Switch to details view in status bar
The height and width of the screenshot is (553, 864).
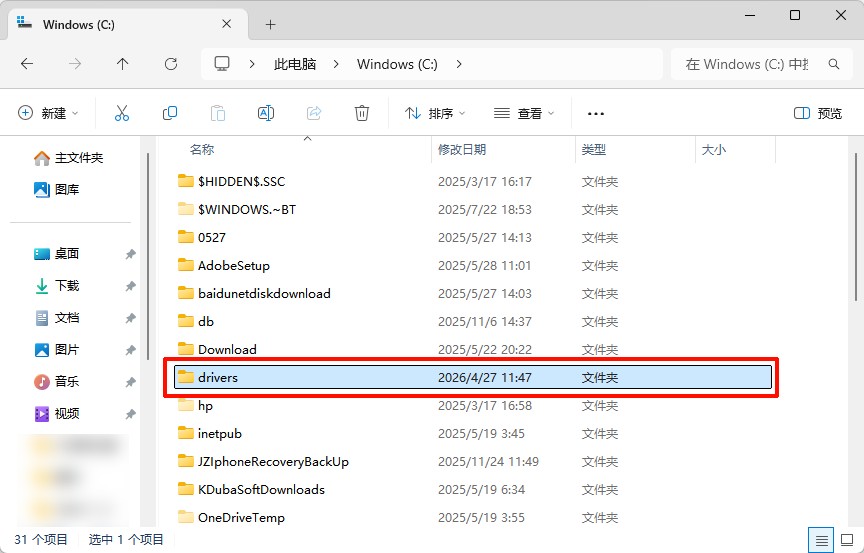[821, 540]
